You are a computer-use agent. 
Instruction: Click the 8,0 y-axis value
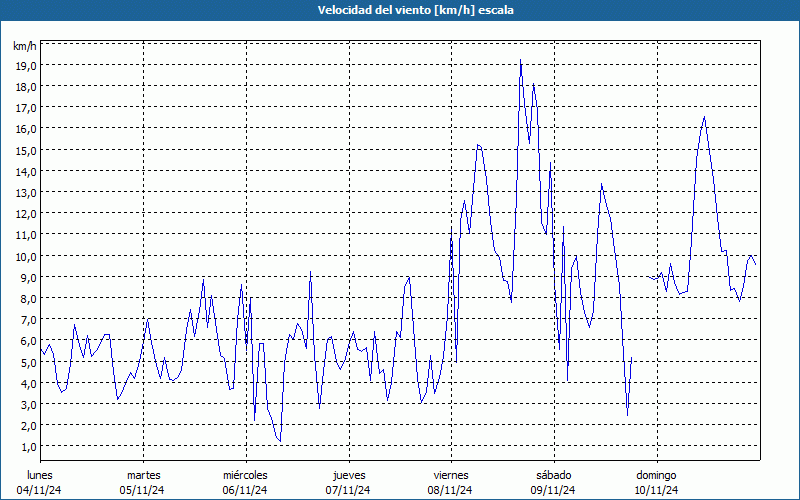pos(29,298)
